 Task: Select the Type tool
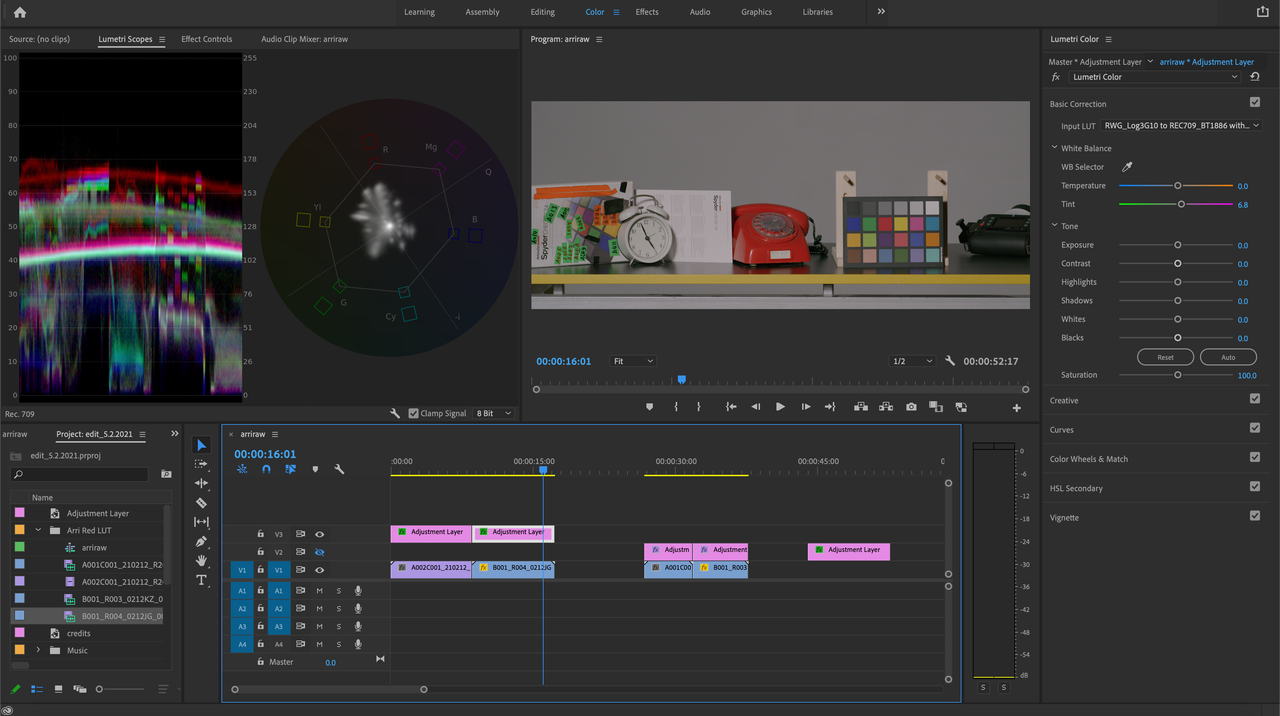tap(201, 580)
